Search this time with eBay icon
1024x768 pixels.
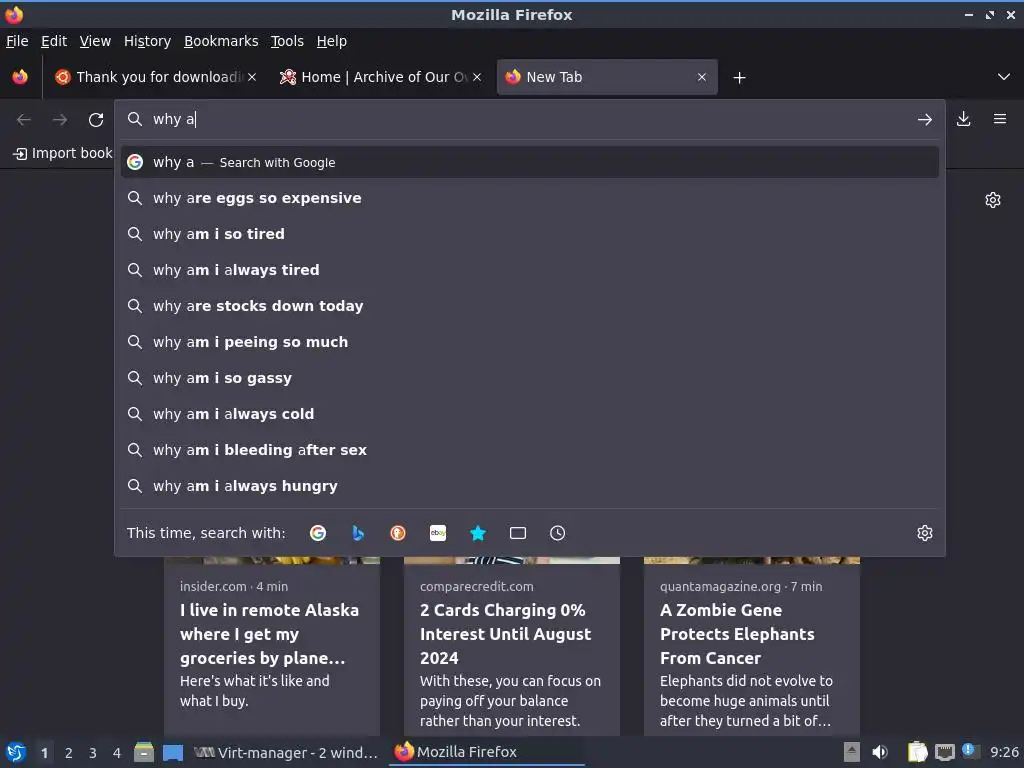(x=438, y=533)
